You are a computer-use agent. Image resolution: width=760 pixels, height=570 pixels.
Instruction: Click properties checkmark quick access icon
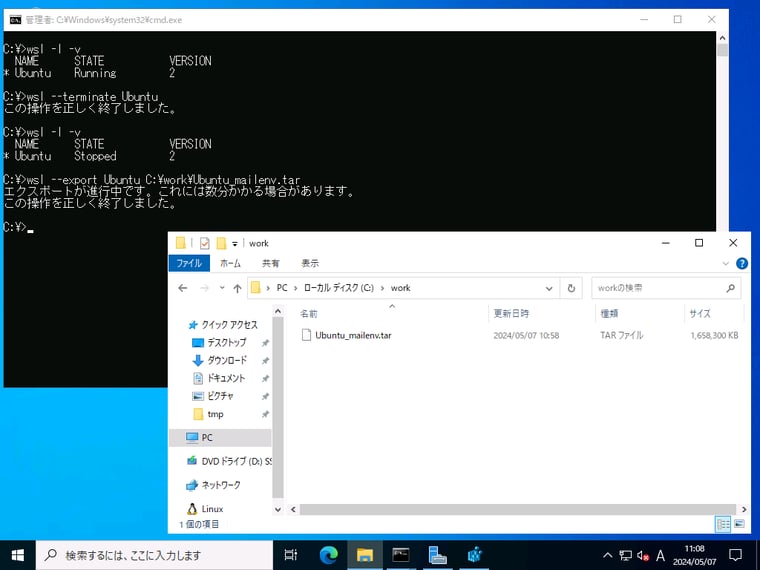pos(205,243)
